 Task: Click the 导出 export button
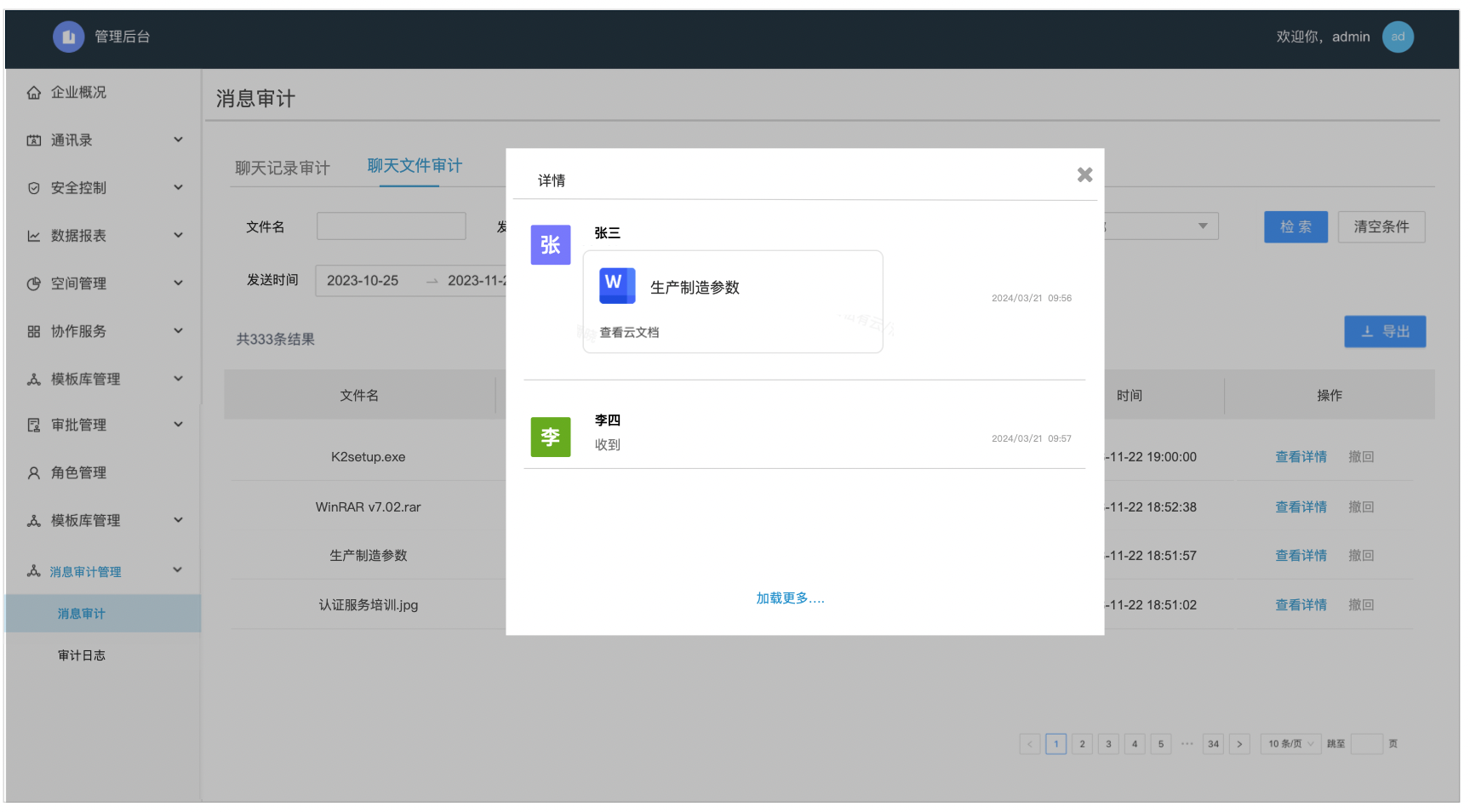pos(1385,332)
